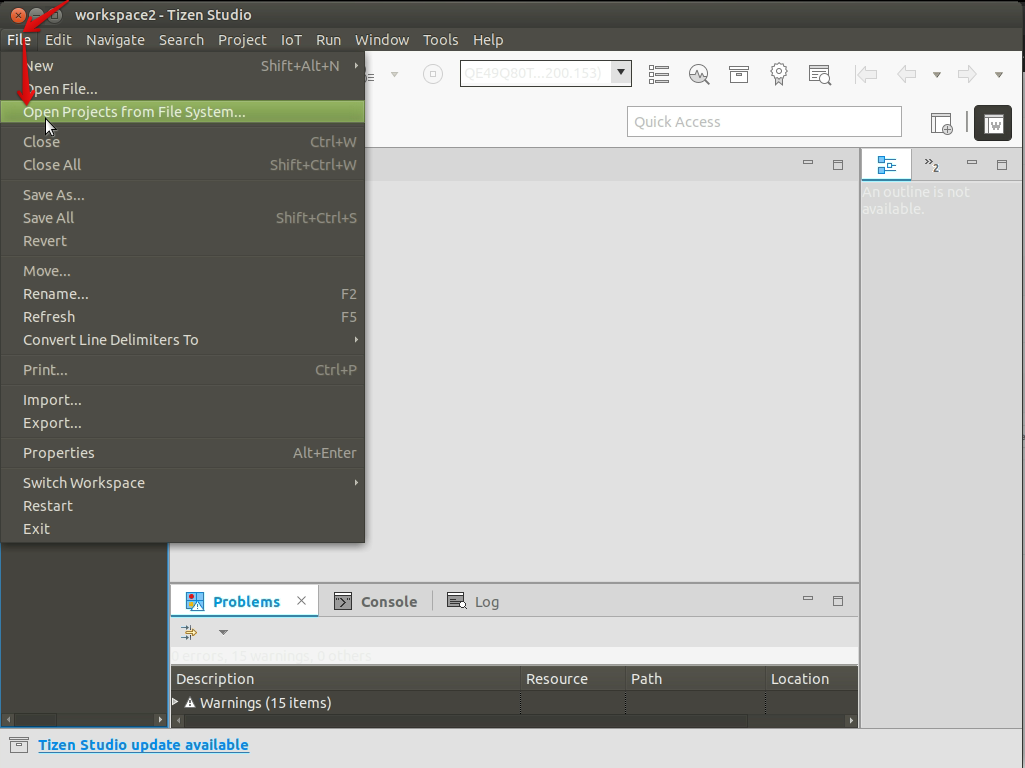Viewport: 1025px width, 768px height.
Task: Open forward history dropdown arrow
Action: [x=999, y=75]
